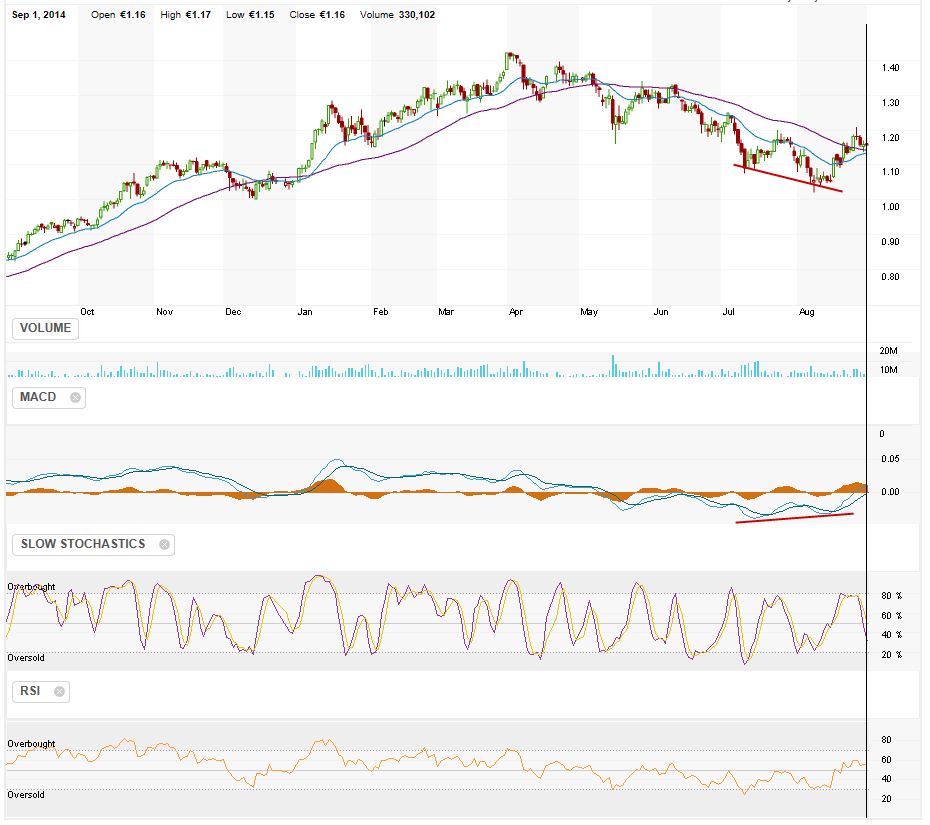Image resolution: width=930 pixels, height=825 pixels.
Task: Click the 1.10 price axis label
Action: (x=890, y=172)
